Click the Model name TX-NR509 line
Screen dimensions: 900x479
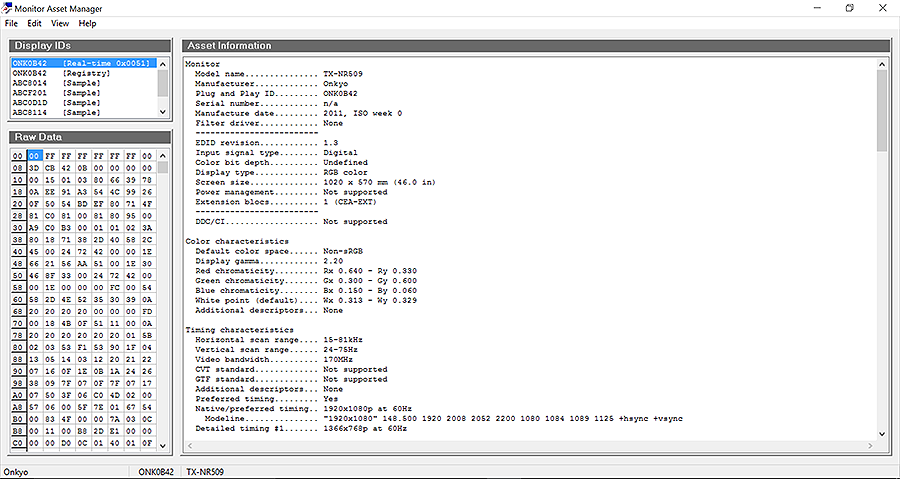point(279,74)
